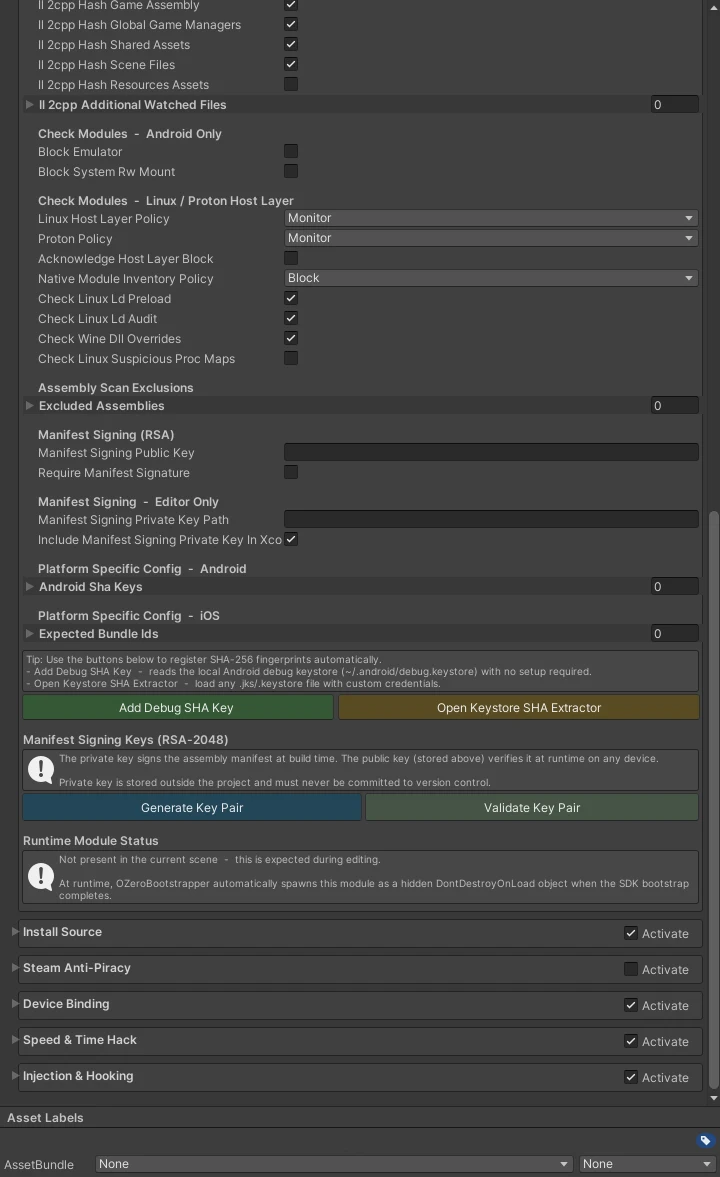Viewport: 720px width, 1177px height.
Task: Toggle Device Binding Activate checkbox
Action: tap(631, 1005)
